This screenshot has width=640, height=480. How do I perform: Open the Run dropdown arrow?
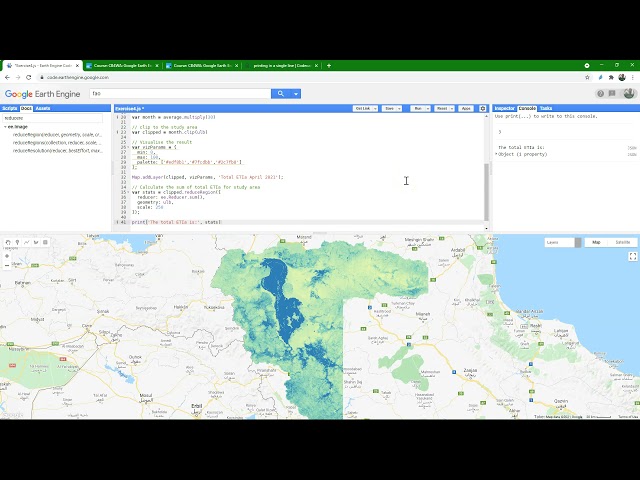[x=428, y=108]
